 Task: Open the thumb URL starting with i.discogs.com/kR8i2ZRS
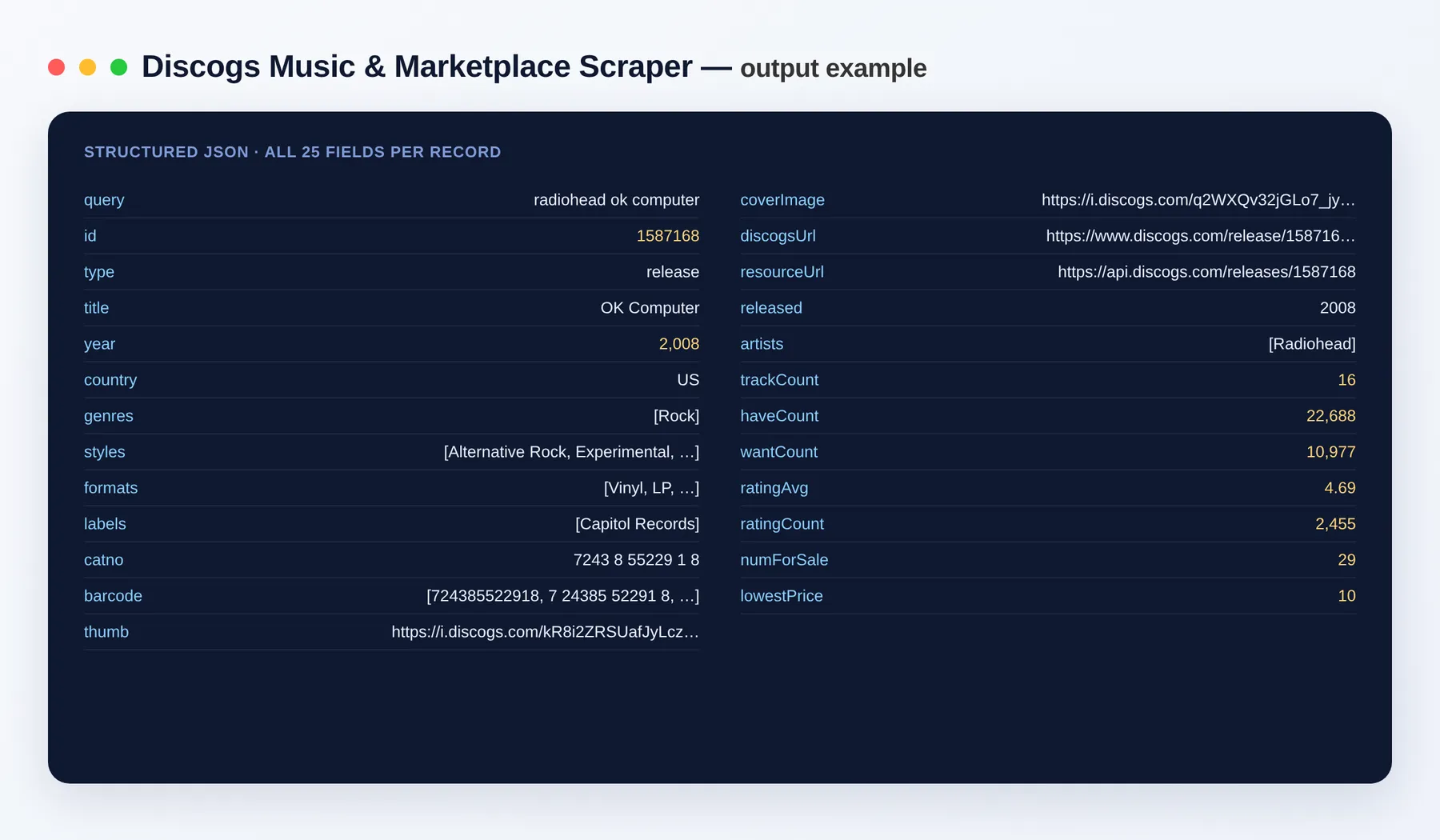[545, 632]
